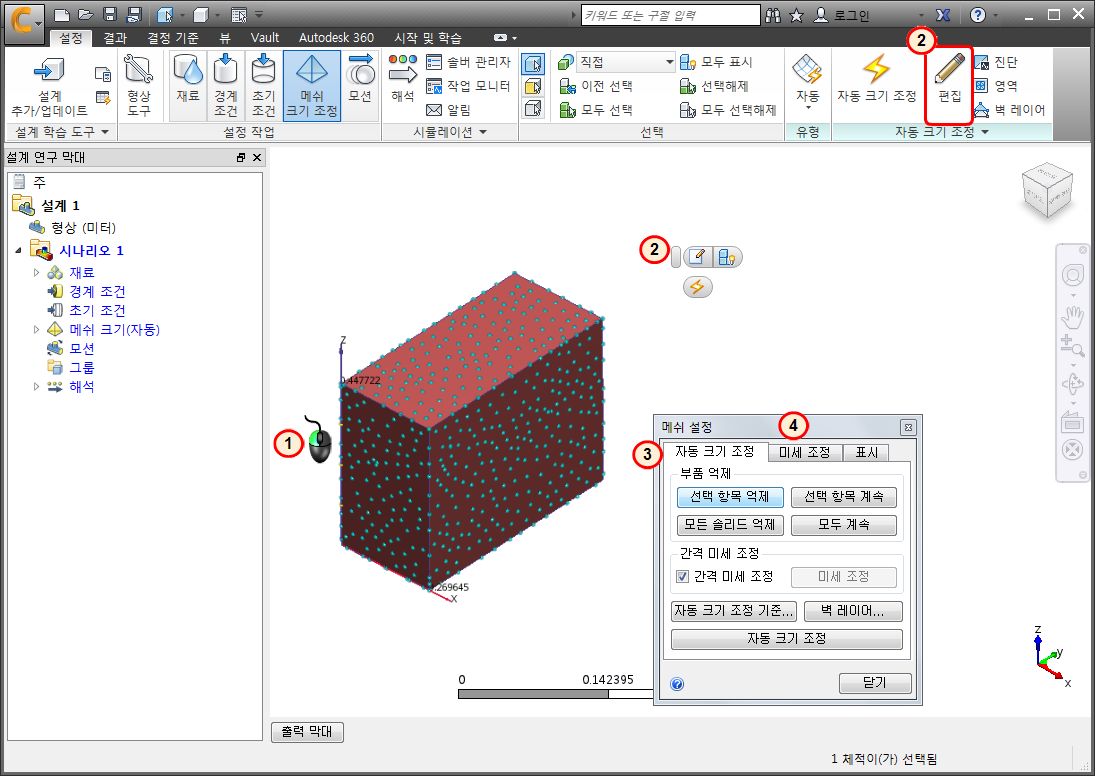1095x776 pixels.
Task: Click the 해석 solve icon
Action: [402, 78]
